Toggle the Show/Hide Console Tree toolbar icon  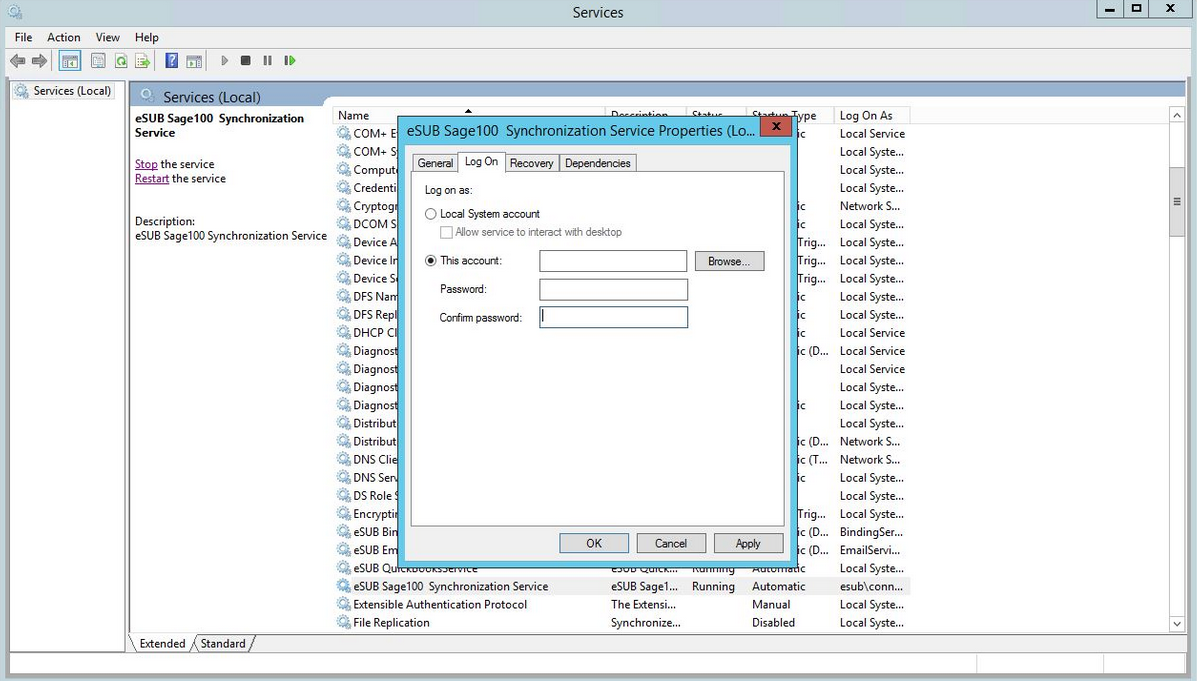[69, 60]
